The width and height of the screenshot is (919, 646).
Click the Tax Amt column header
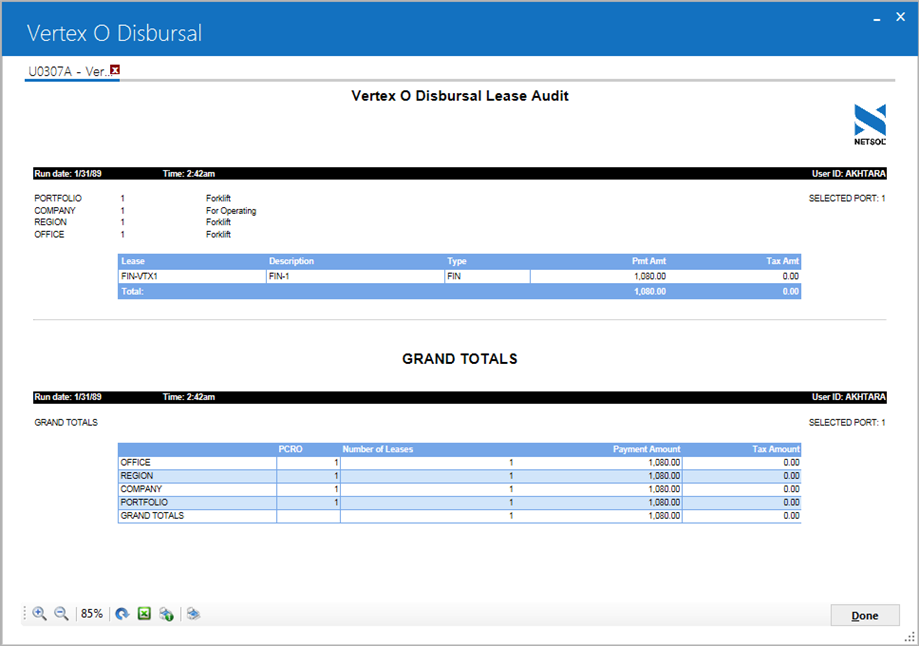(x=782, y=261)
